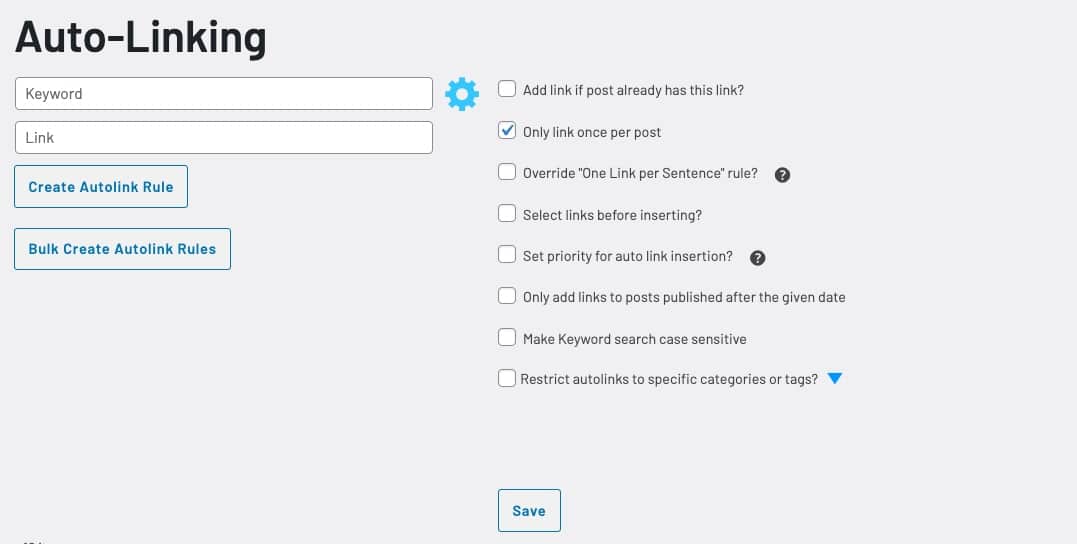The image size is (1077, 544).
Task: Expand the restrict categories or tags blue triangle
Action: (835, 378)
